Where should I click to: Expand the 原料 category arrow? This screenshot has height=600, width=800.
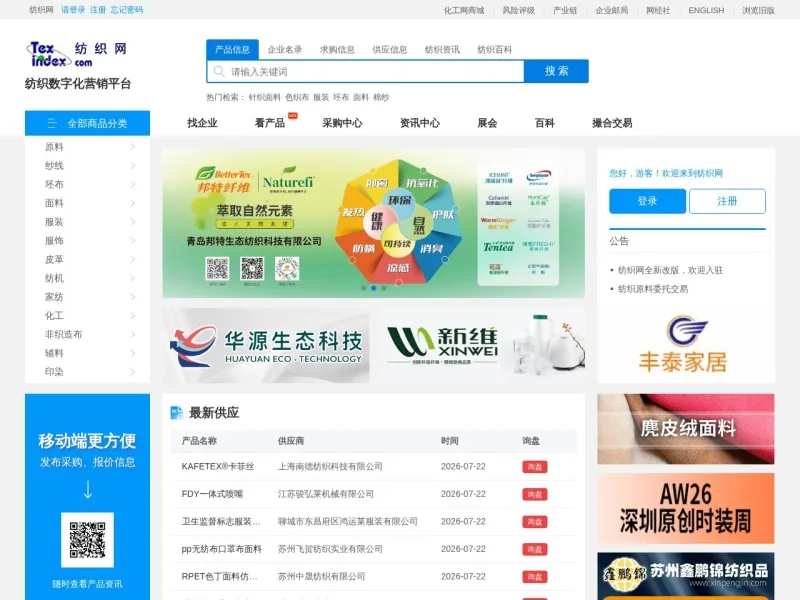(x=133, y=147)
